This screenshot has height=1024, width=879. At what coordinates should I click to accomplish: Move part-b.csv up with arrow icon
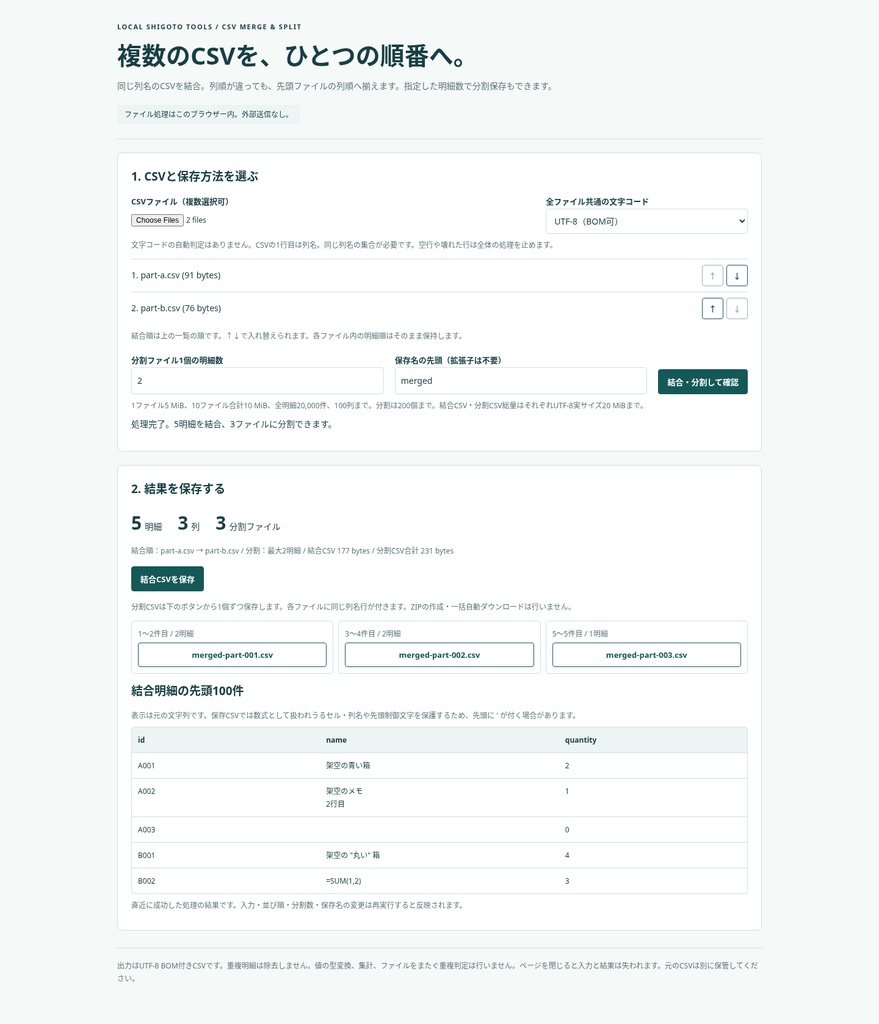tap(712, 308)
